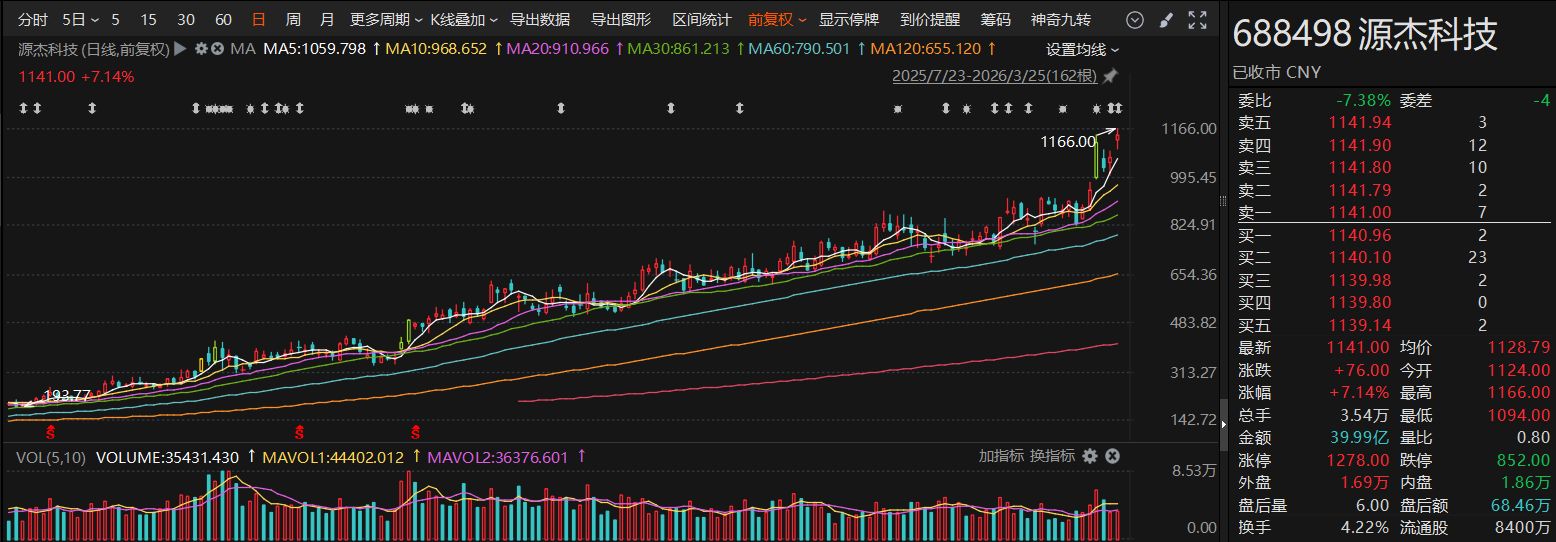Click the circled down-arrow icon in toolbar
Viewport: 1556px width, 542px height.
(x=1134, y=20)
